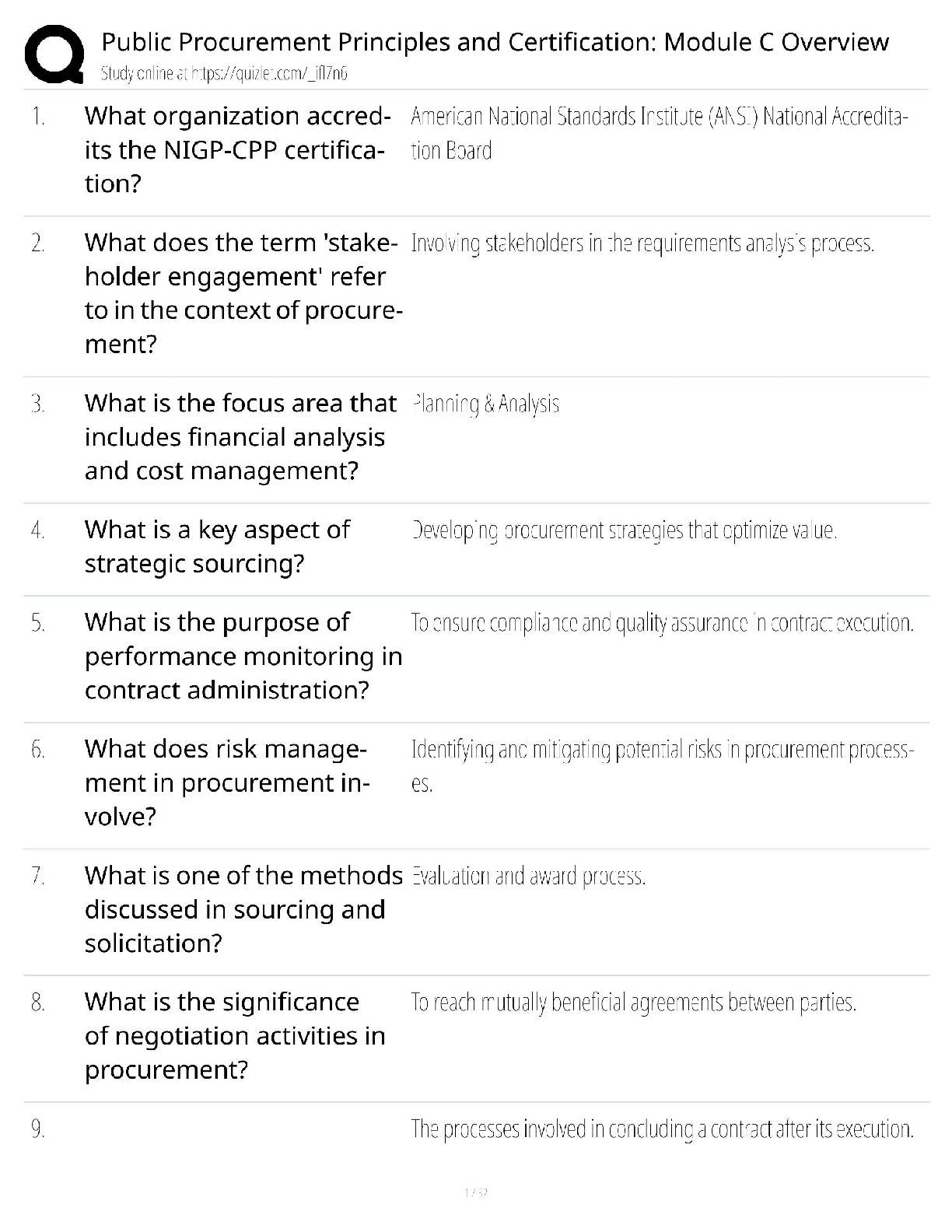Click the Planning & Analysis answer
This screenshot has width=952, height=1232.
point(485,404)
